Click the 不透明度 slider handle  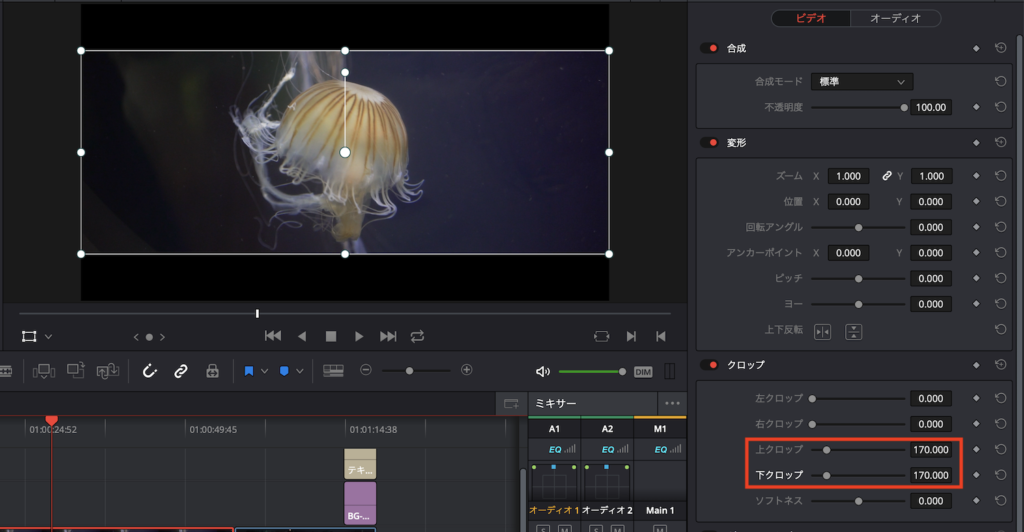click(x=904, y=107)
